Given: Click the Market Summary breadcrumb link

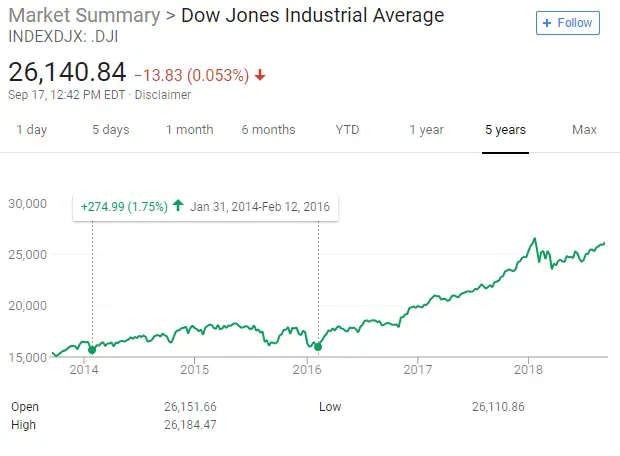Looking at the screenshot, I should 84,16.
